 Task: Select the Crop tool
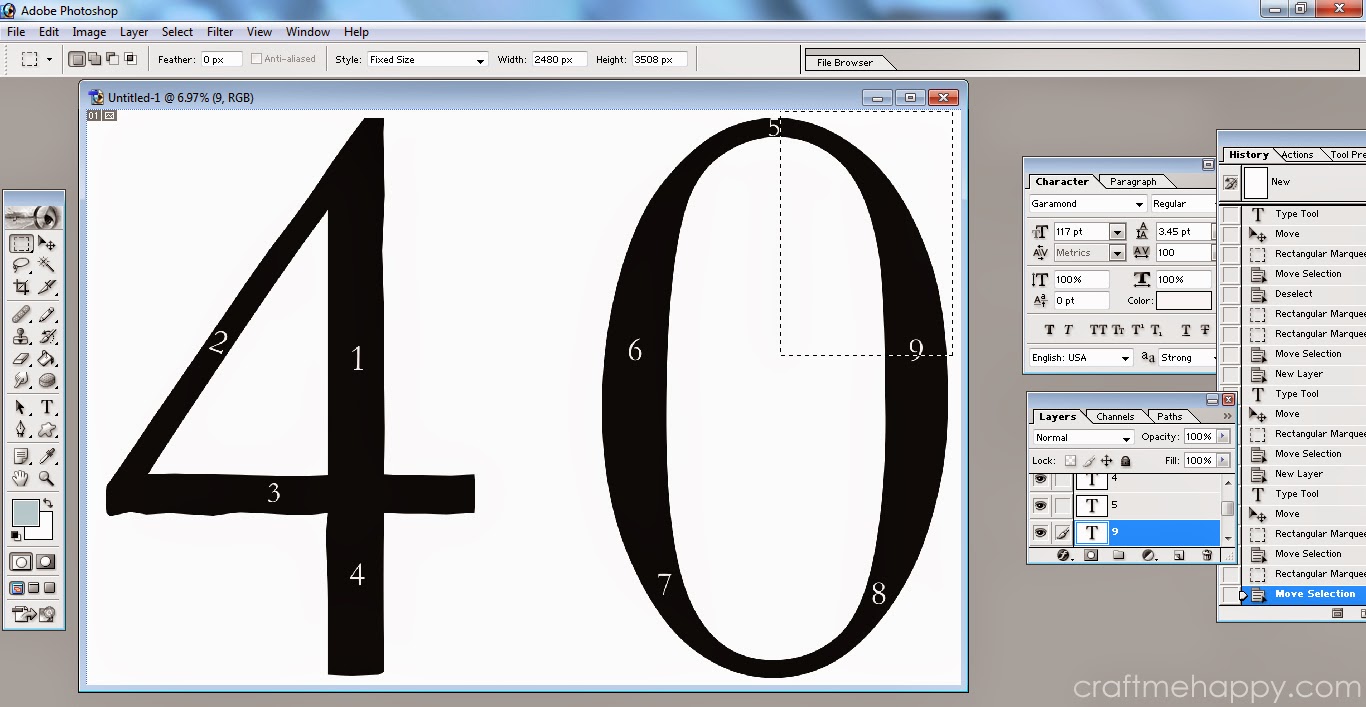[x=21, y=287]
